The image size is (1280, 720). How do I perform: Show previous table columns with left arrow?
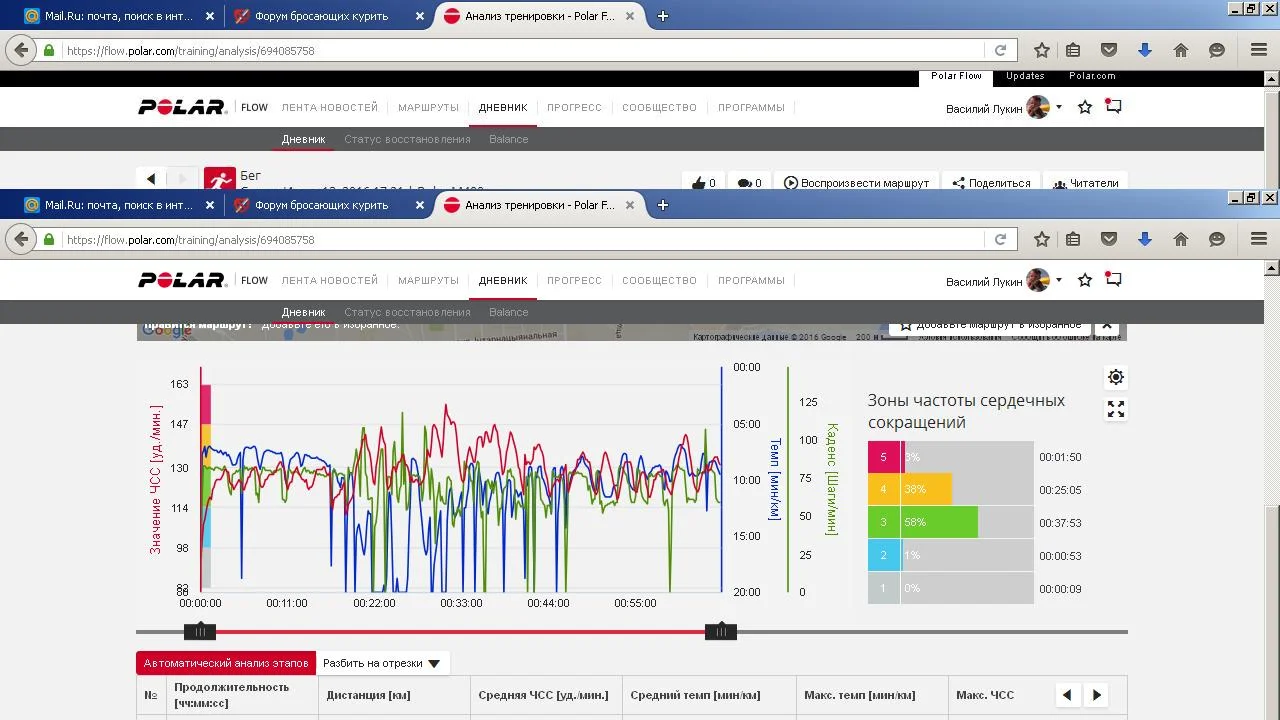click(1068, 695)
